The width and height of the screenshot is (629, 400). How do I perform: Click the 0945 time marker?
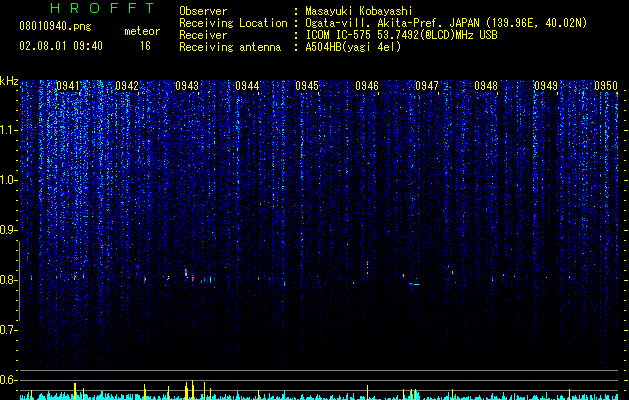coord(307,86)
